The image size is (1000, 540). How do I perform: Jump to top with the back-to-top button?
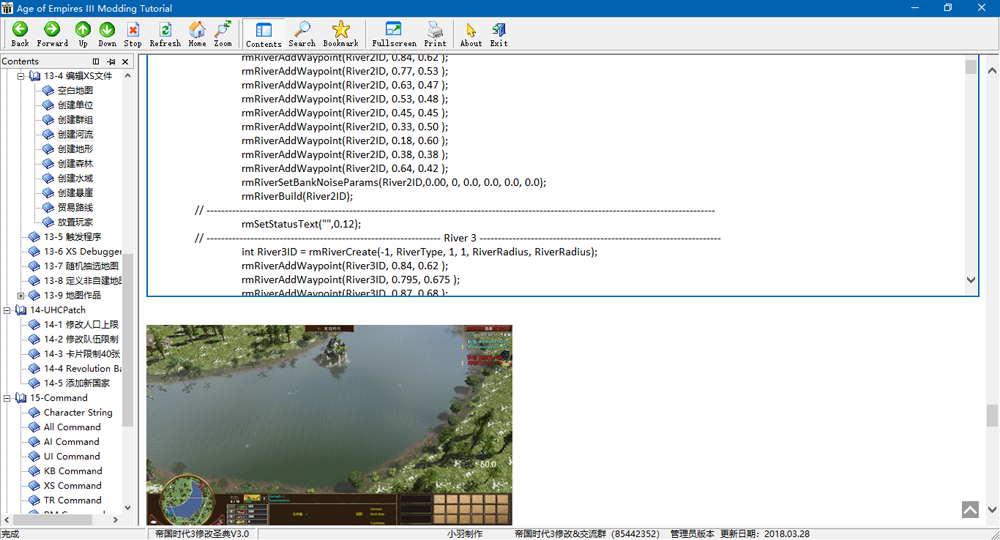click(970, 509)
